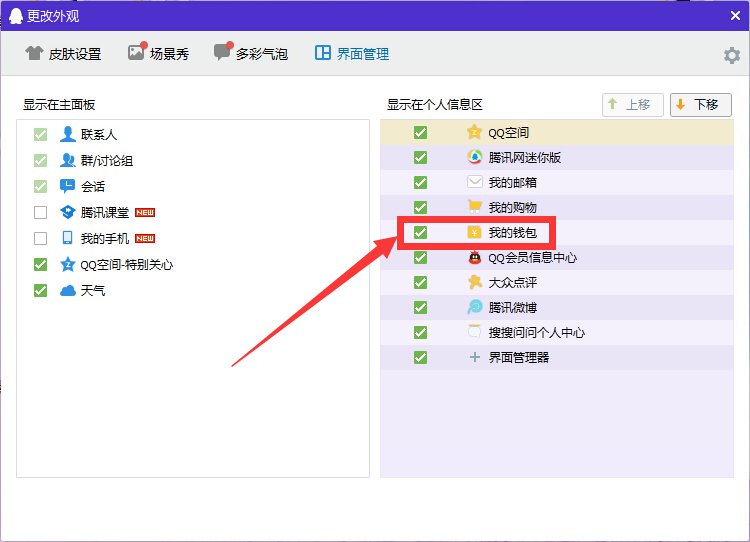Select the 我的钱包 row label
Image resolution: width=750 pixels, height=542 pixels.
(512, 232)
